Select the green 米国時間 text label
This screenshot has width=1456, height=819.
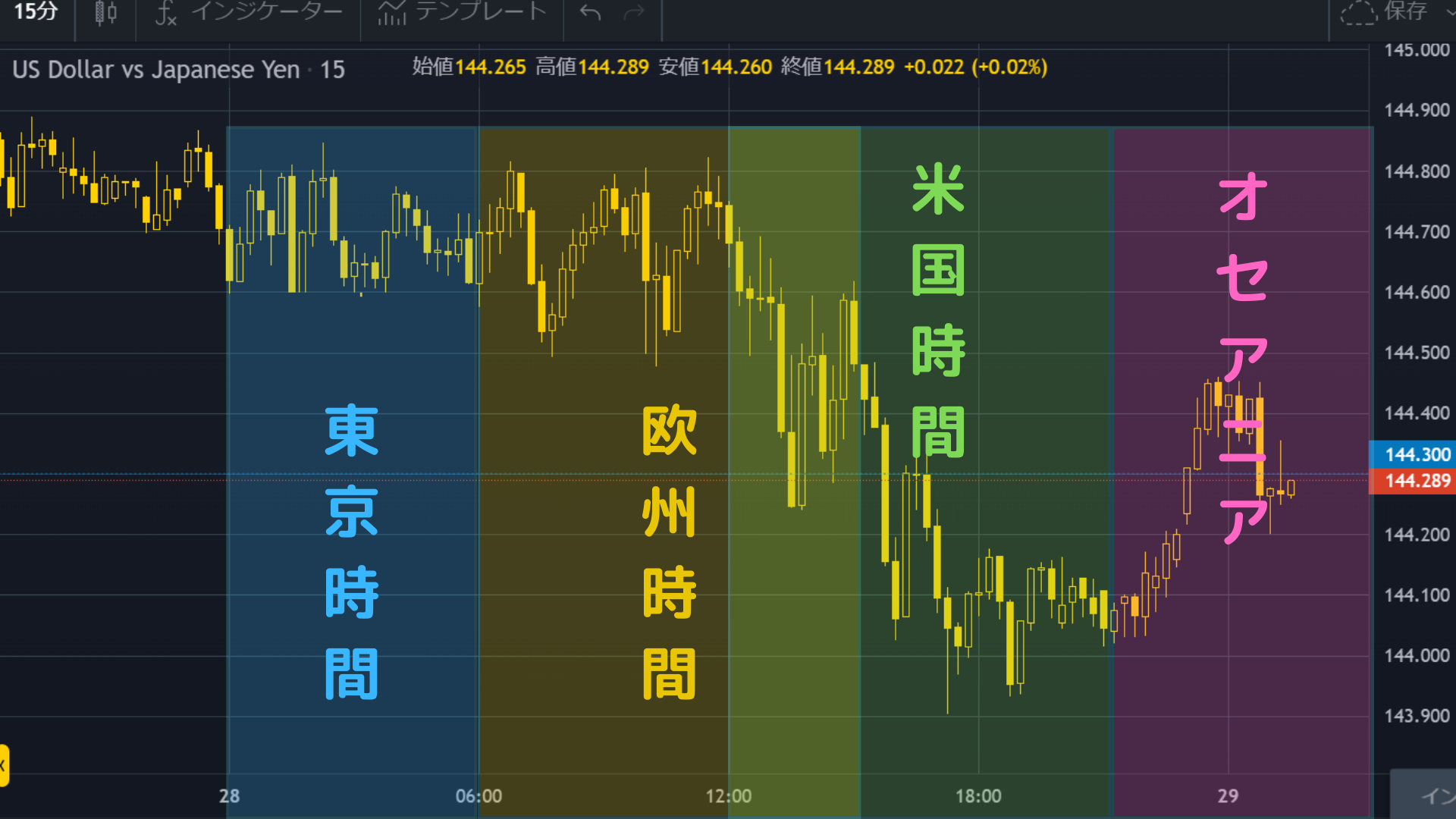[938, 311]
